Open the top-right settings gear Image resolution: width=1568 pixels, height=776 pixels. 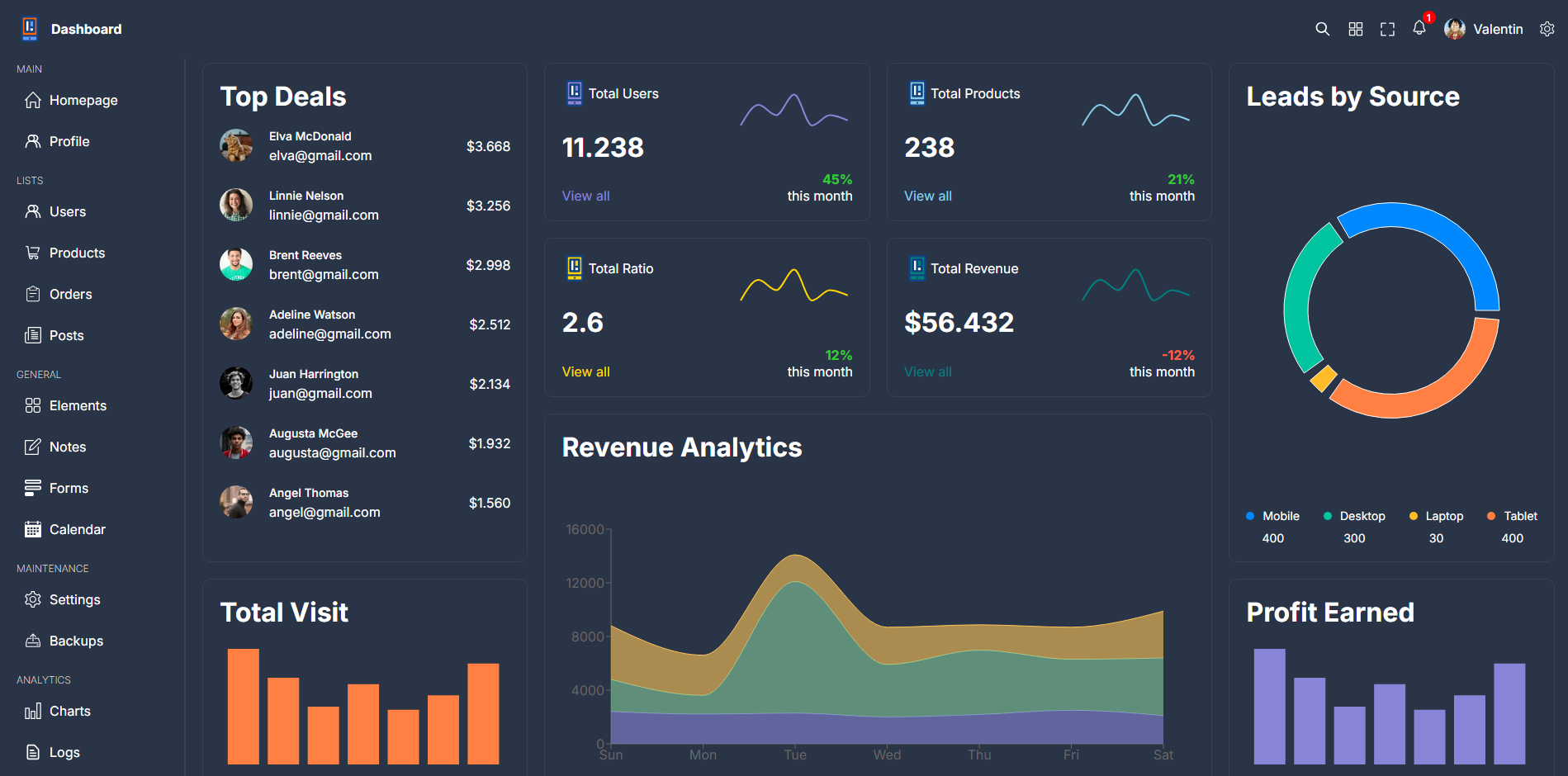pyautogui.click(x=1547, y=29)
